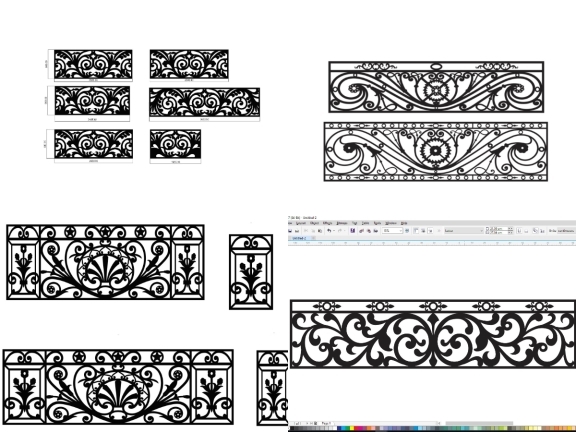Open the Window menu
The height and width of the screenshot is (432, 576).
(x=391, y=223)
